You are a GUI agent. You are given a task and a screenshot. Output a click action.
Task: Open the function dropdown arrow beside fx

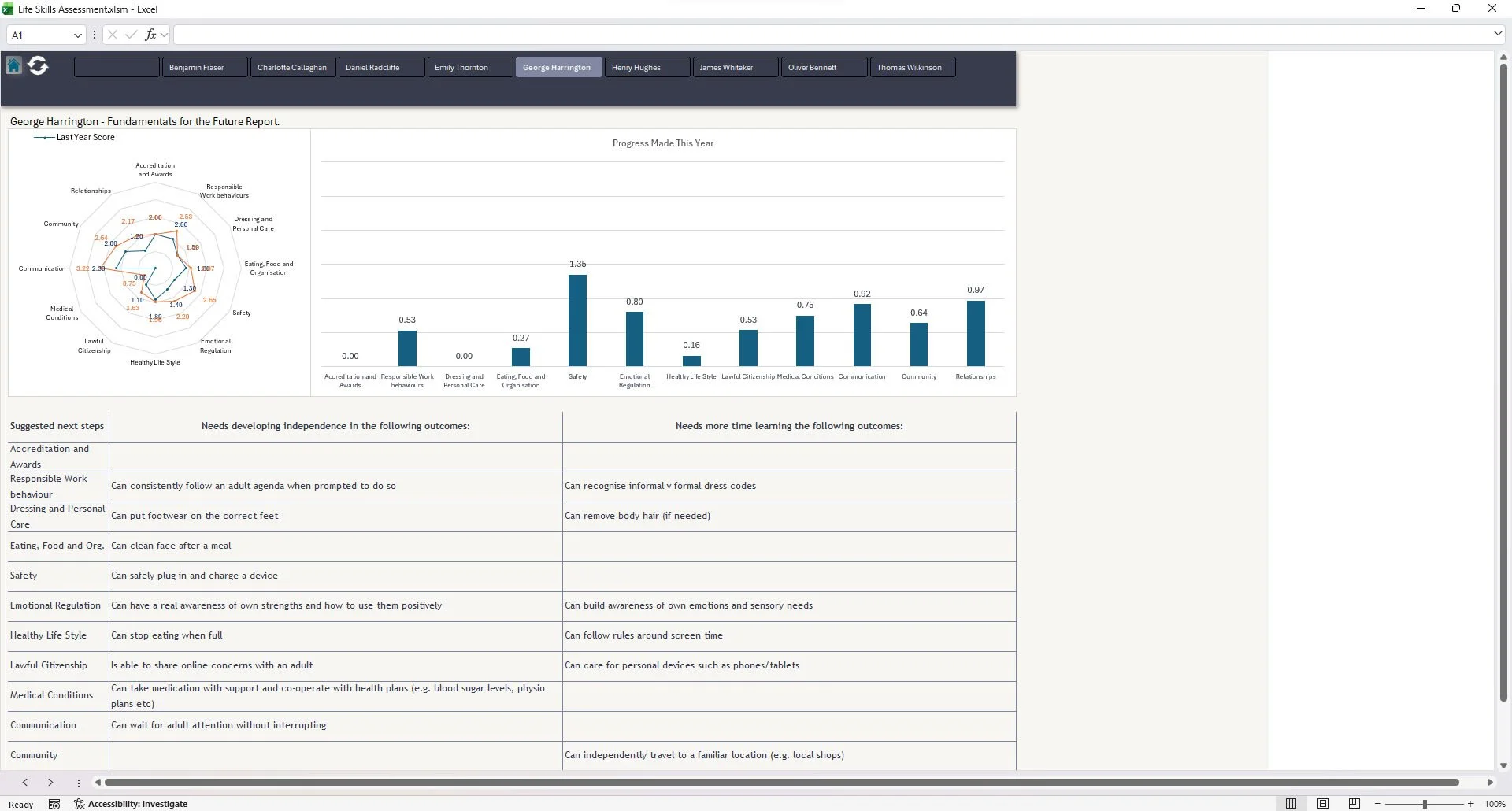[164, 35]
